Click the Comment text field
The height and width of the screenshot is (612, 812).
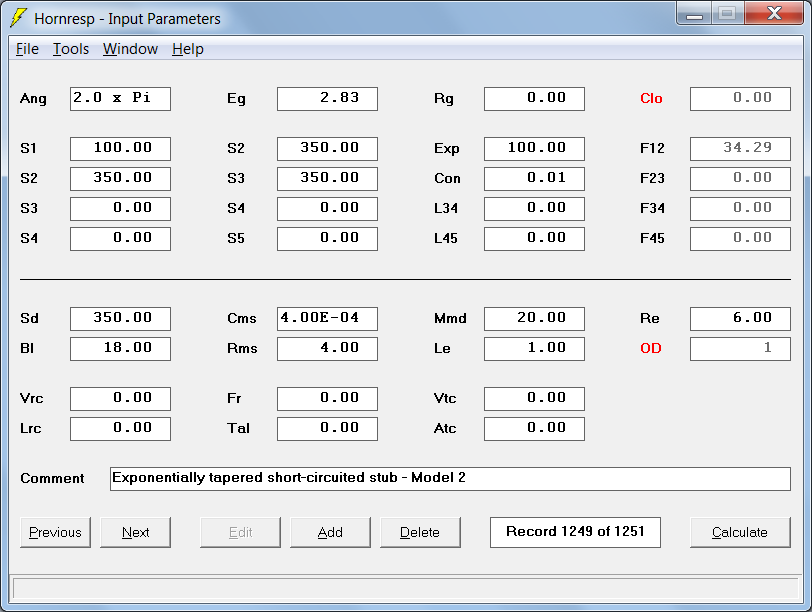pyautogui.click(x=450, y=479)
